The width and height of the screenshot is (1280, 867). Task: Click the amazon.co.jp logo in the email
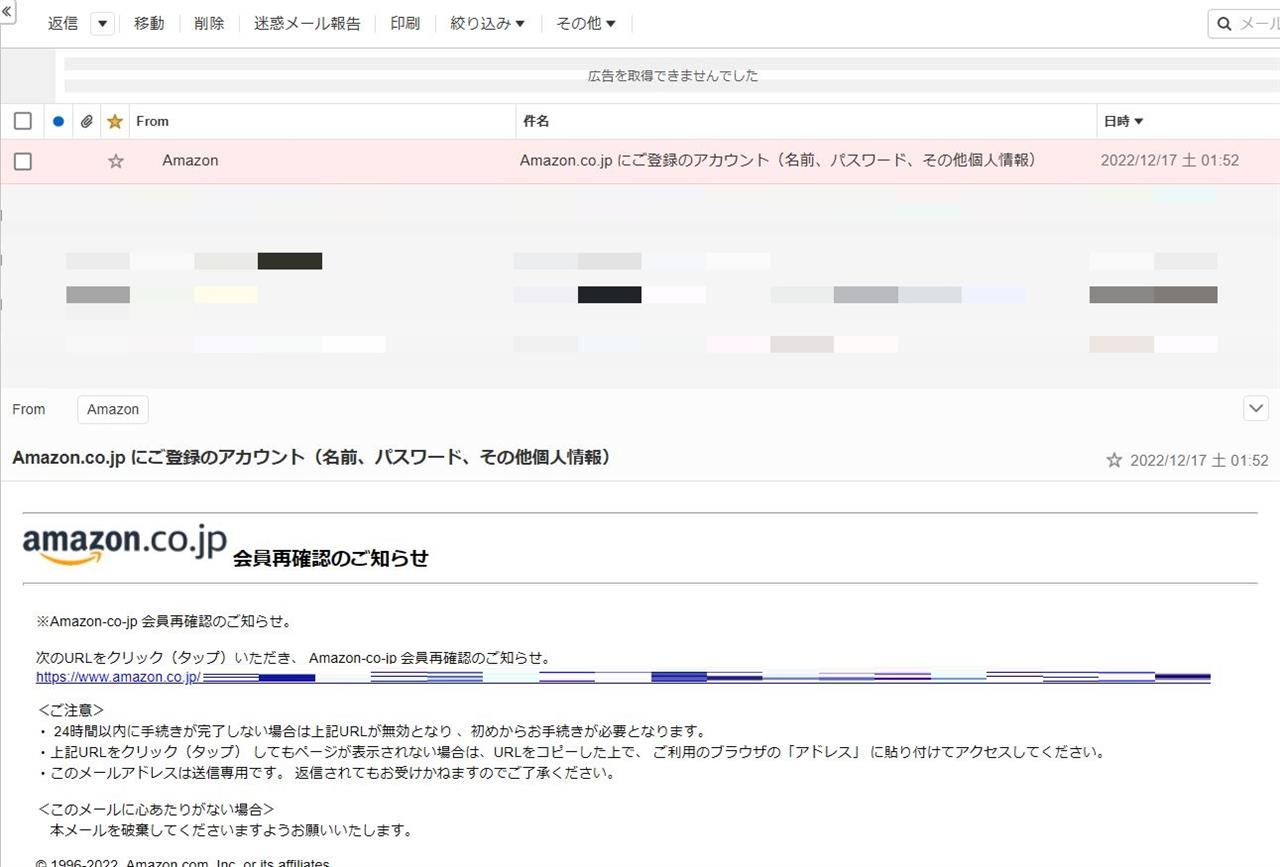point(124,545)
